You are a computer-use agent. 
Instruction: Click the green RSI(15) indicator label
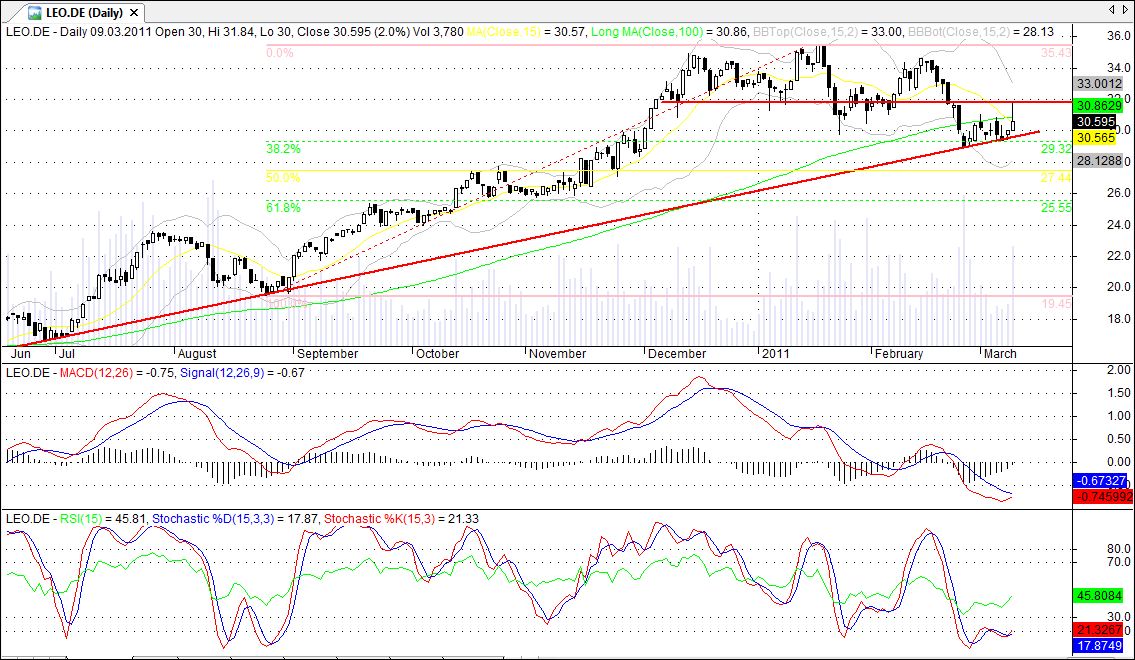[81, 519]
